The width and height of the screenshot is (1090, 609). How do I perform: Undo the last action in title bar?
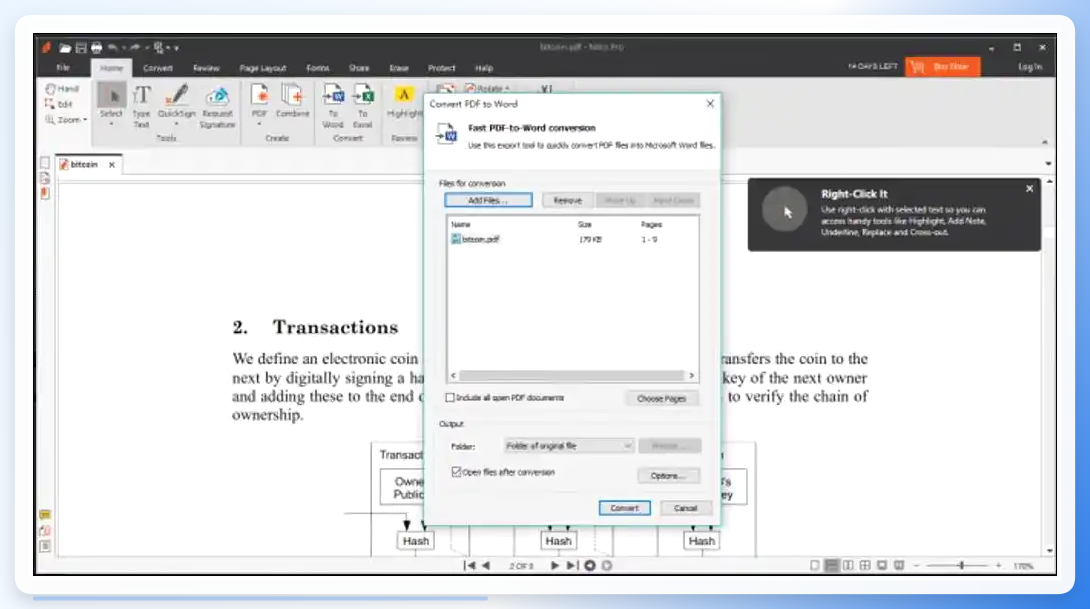pyautogui.click(x=113, y=48)
